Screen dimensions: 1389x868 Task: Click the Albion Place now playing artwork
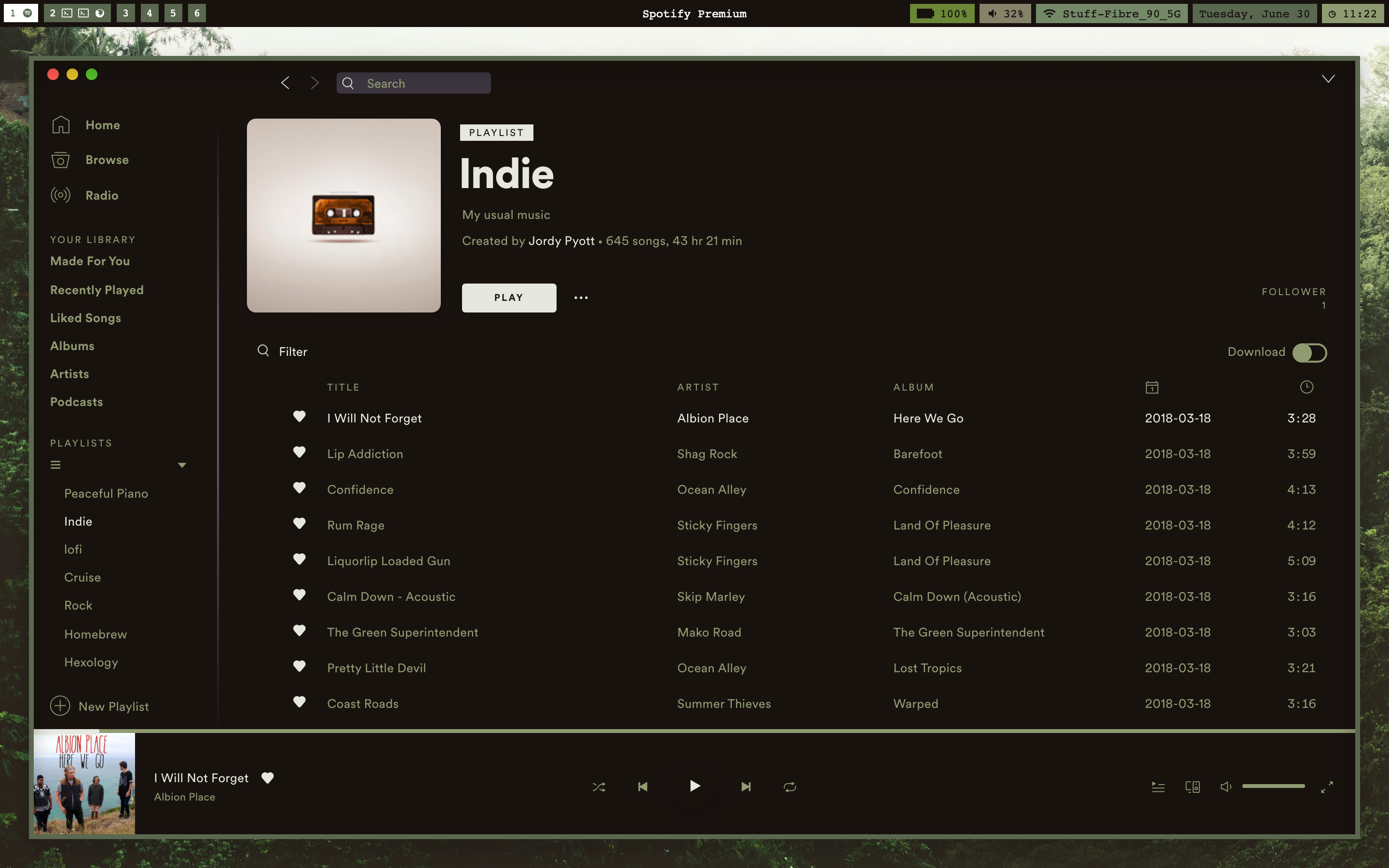coord(84,783)
